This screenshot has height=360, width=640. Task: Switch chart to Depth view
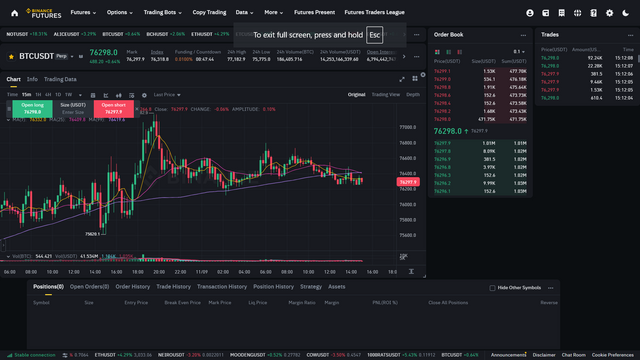tap(413, 95)
